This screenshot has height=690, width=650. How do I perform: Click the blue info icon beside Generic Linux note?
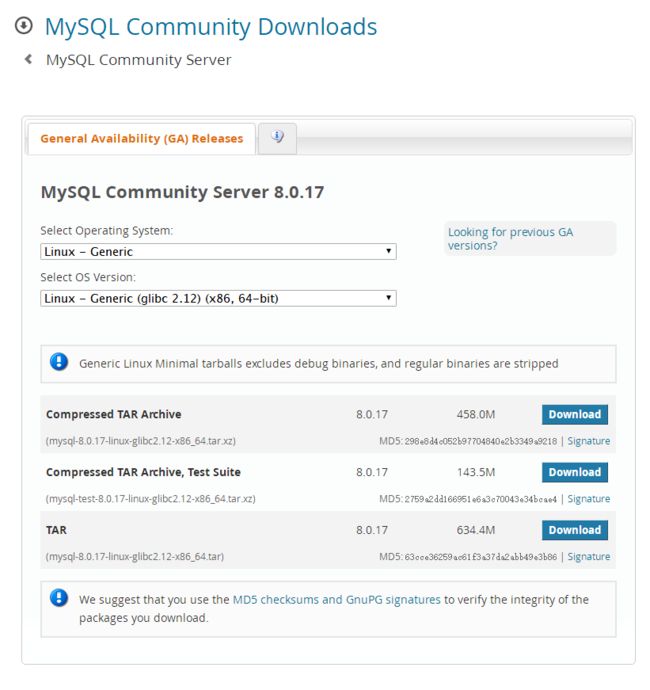(x=59, y=362)
